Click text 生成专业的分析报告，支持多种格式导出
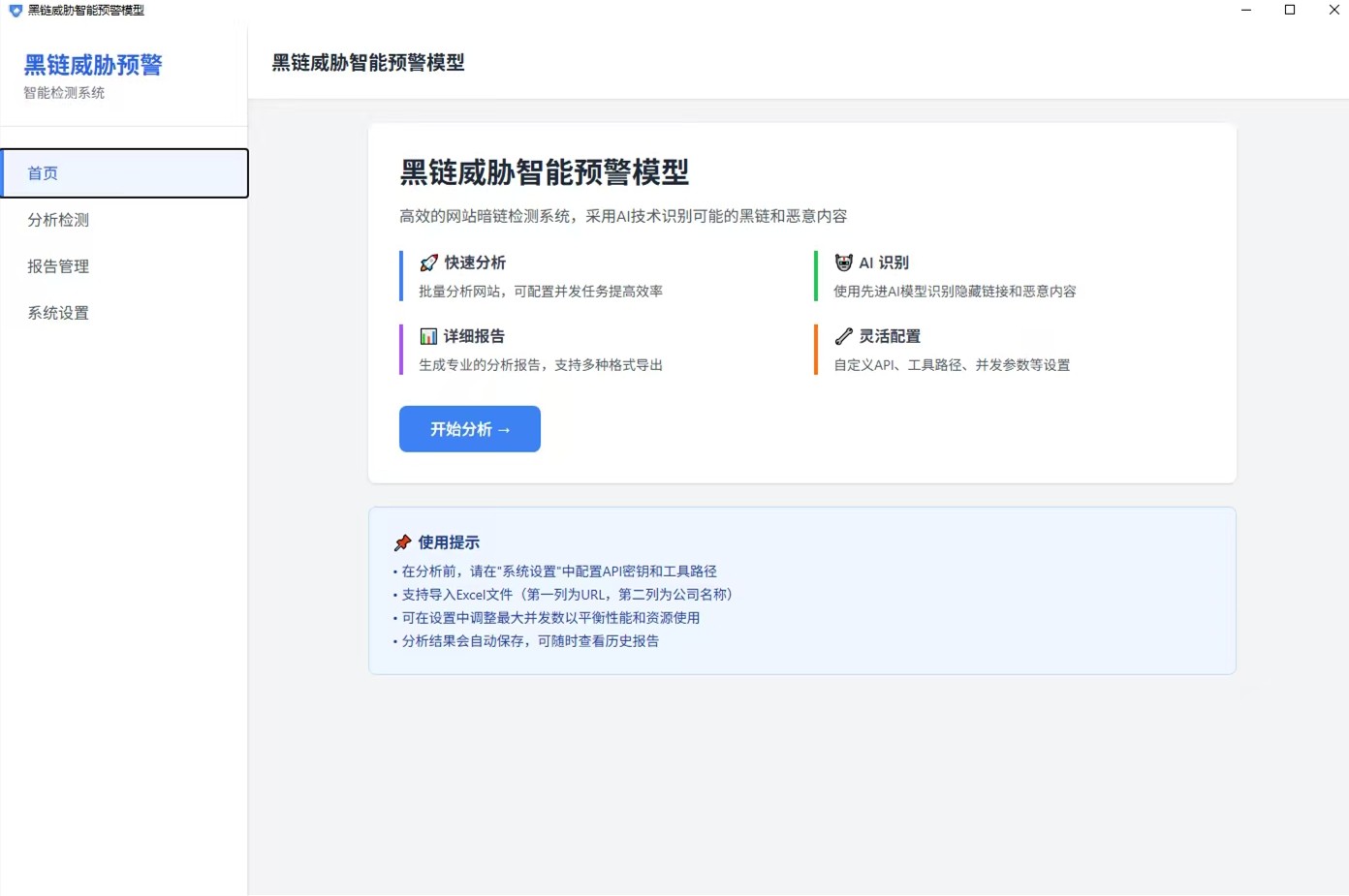 (541, 365)
